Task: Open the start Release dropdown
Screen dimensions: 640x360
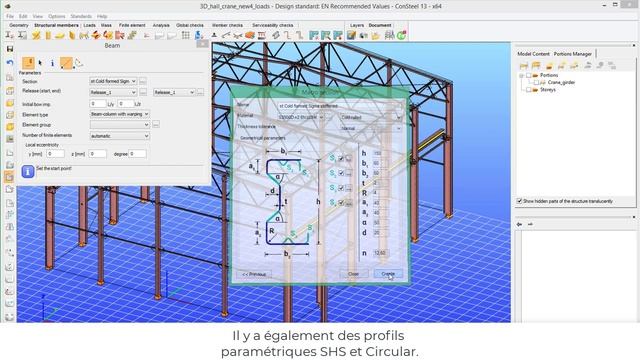Action: (x=113, y=92)
